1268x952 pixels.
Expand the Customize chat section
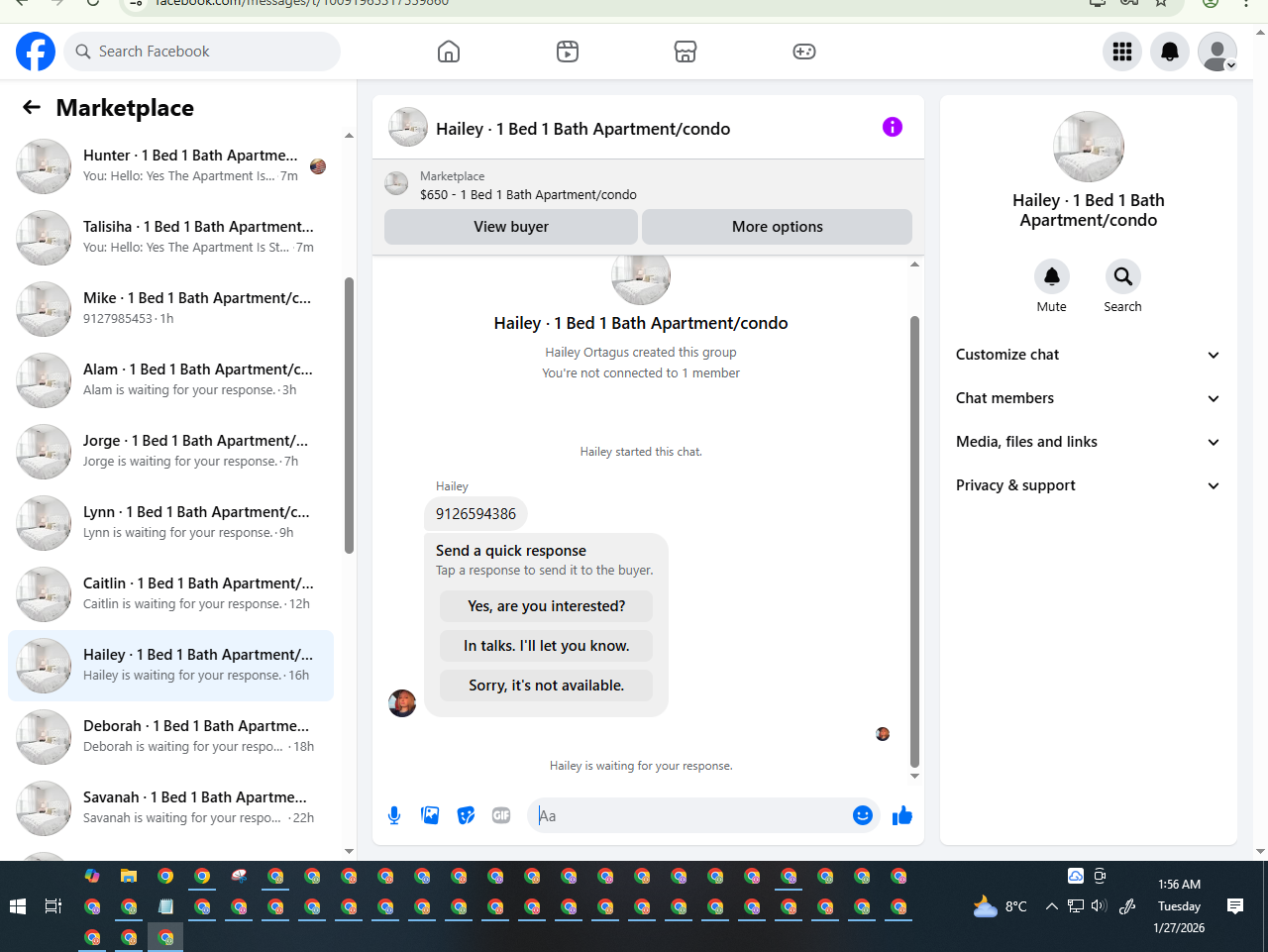pyautogui.click(x=1088, y=355)
